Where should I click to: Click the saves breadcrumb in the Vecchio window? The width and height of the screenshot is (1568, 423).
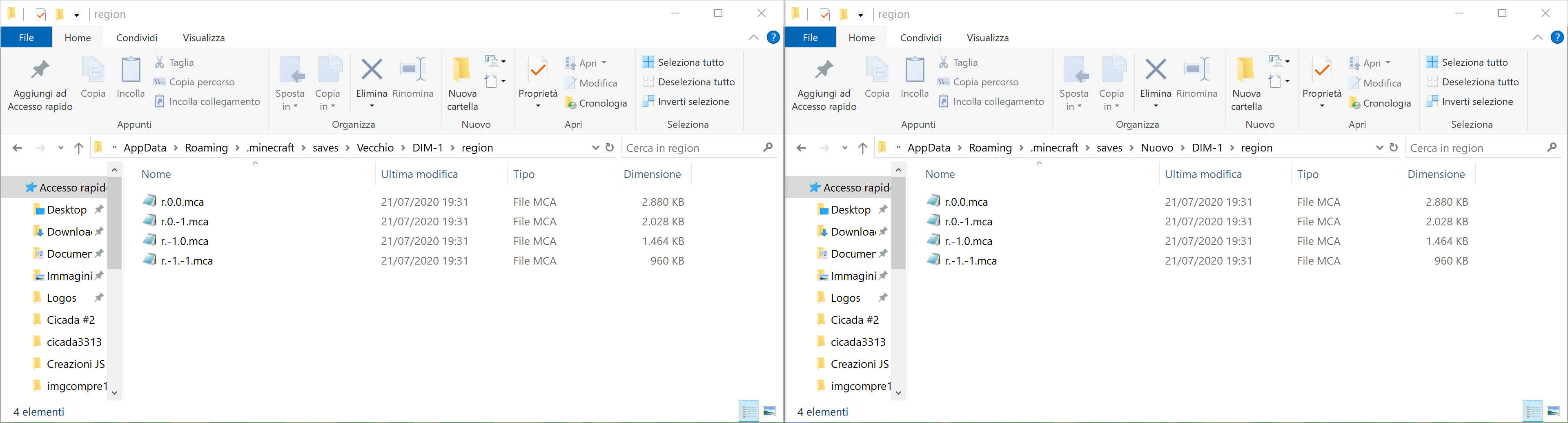pos(325,147)
